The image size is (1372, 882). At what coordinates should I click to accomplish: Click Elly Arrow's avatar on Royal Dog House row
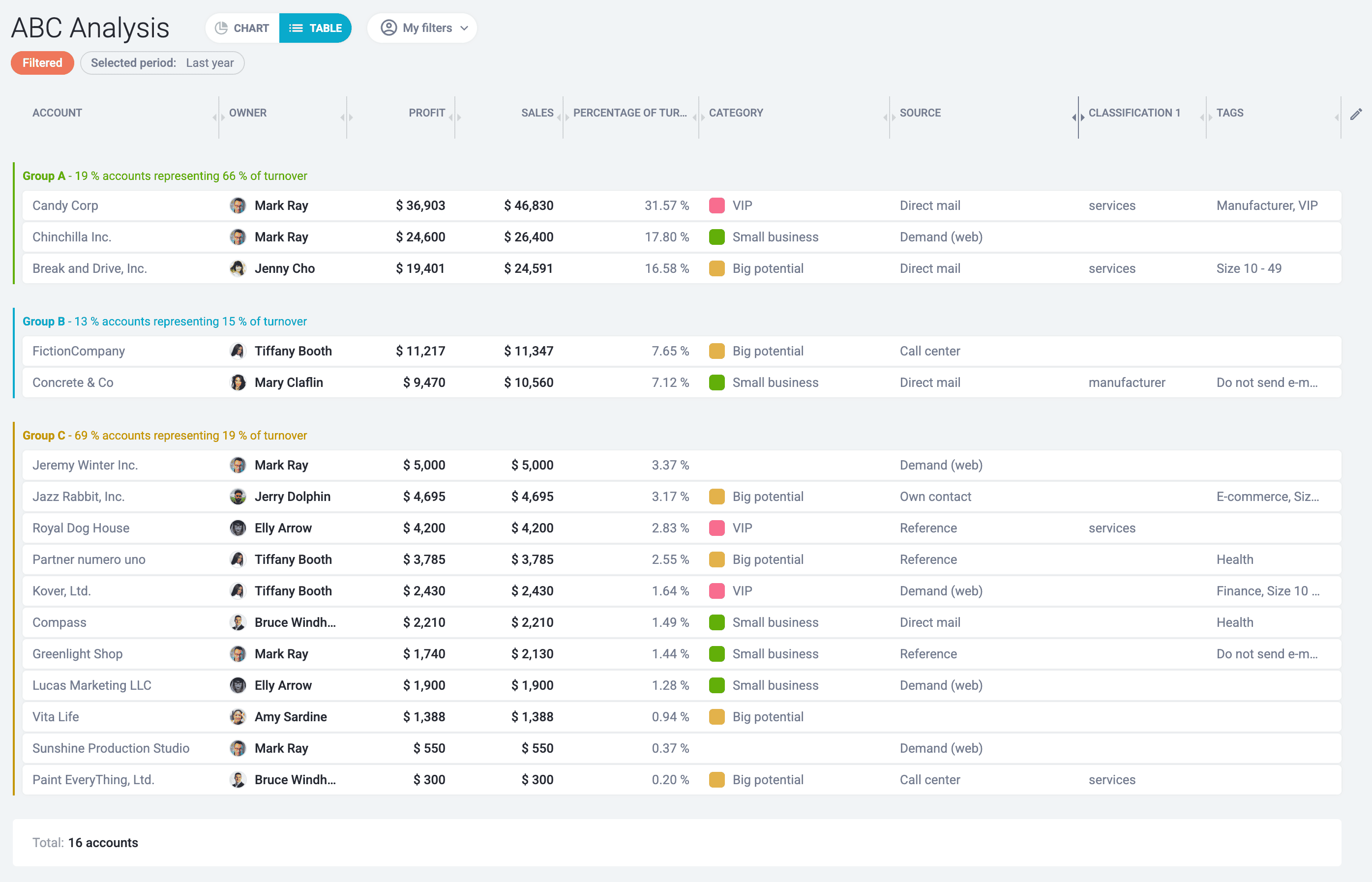tap(238, 528)
